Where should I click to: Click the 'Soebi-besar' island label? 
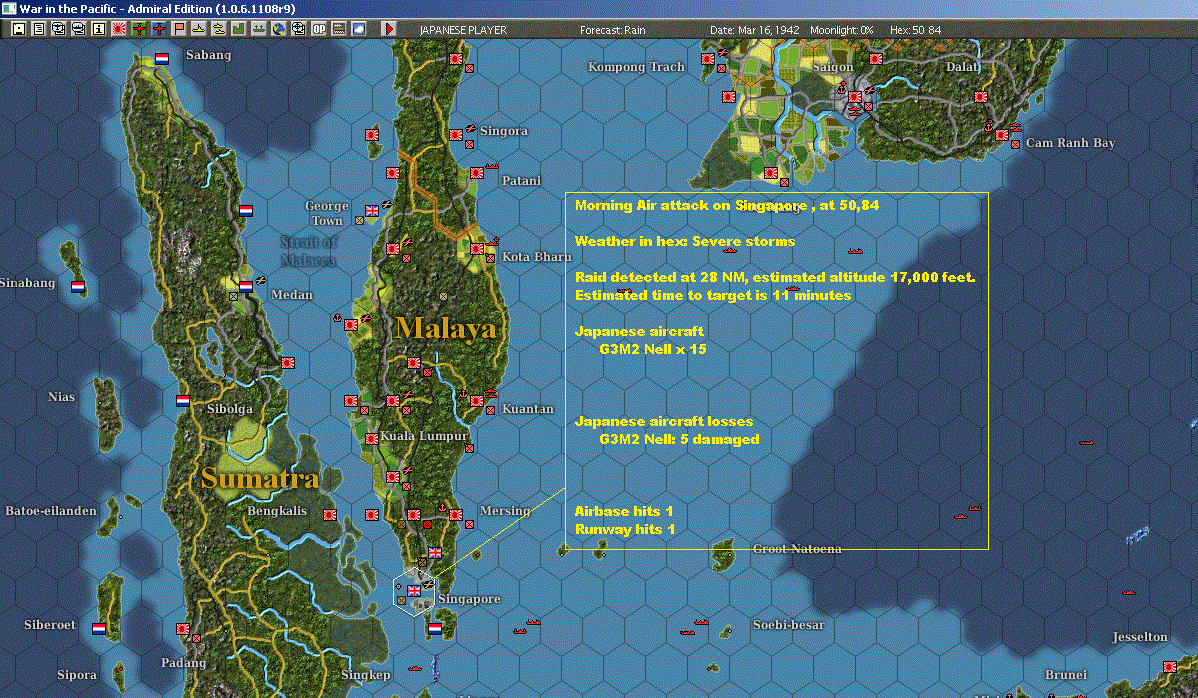coord(788,625)
